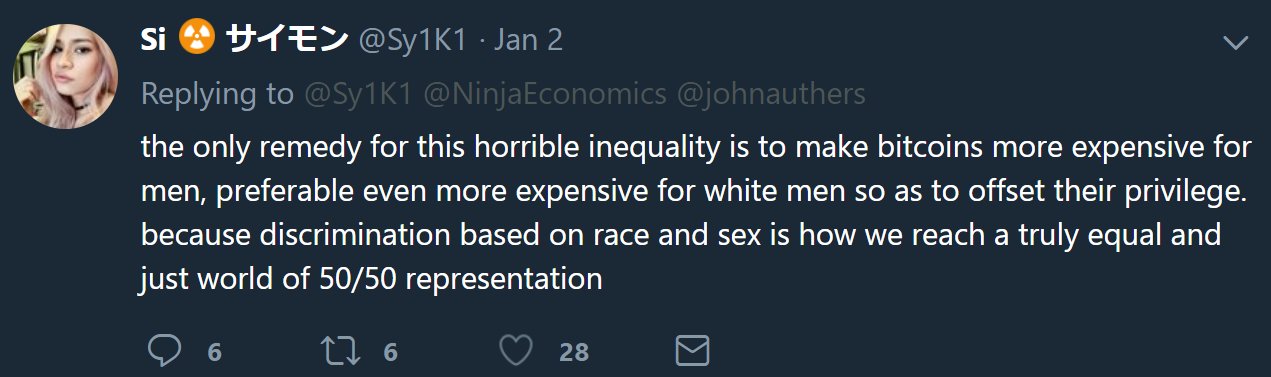Click the retweet count number 6
Screen dimensions: 1271x377
coord(391,352)
